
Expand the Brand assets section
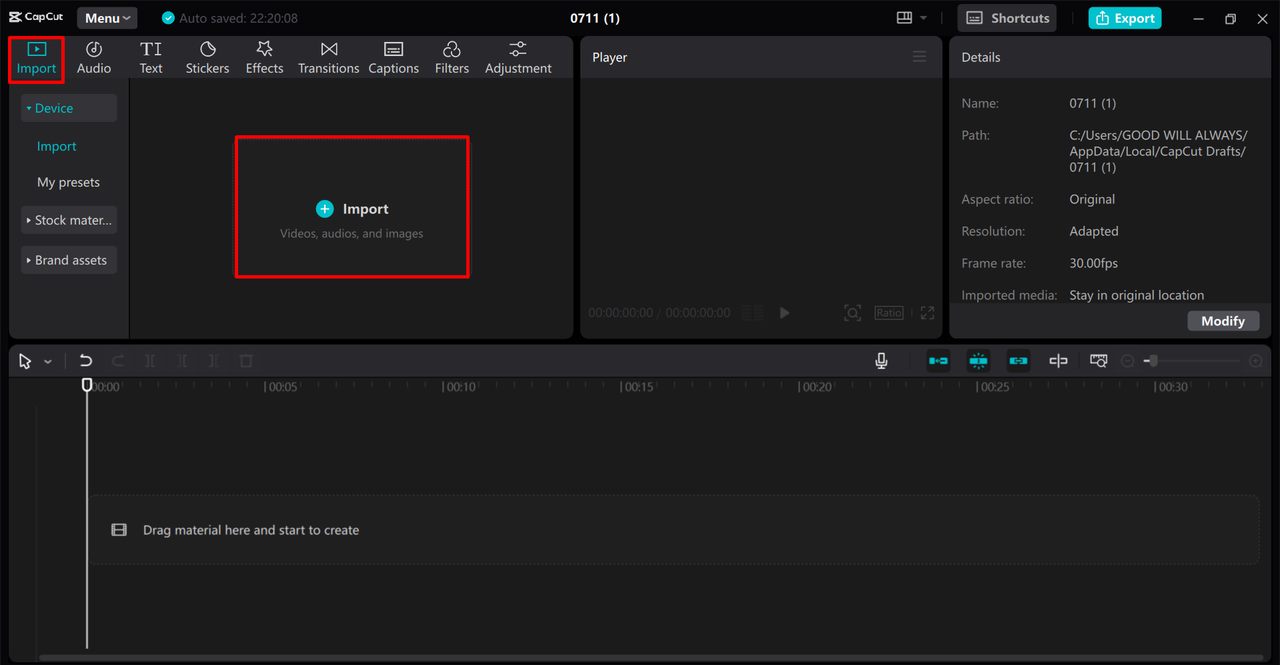point(69,260)
